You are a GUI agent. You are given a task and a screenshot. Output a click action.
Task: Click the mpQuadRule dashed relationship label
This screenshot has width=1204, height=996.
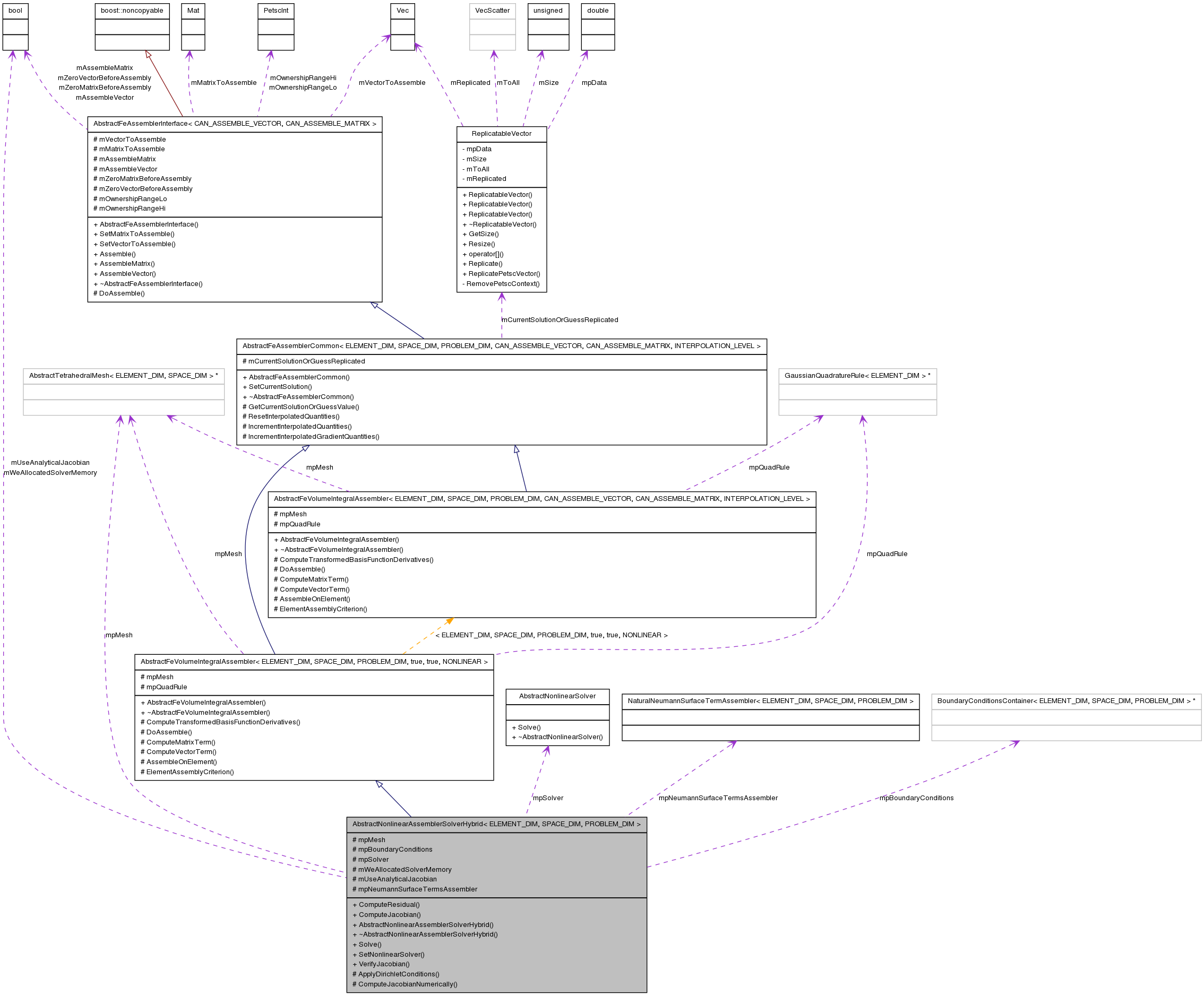coord(769,467)
